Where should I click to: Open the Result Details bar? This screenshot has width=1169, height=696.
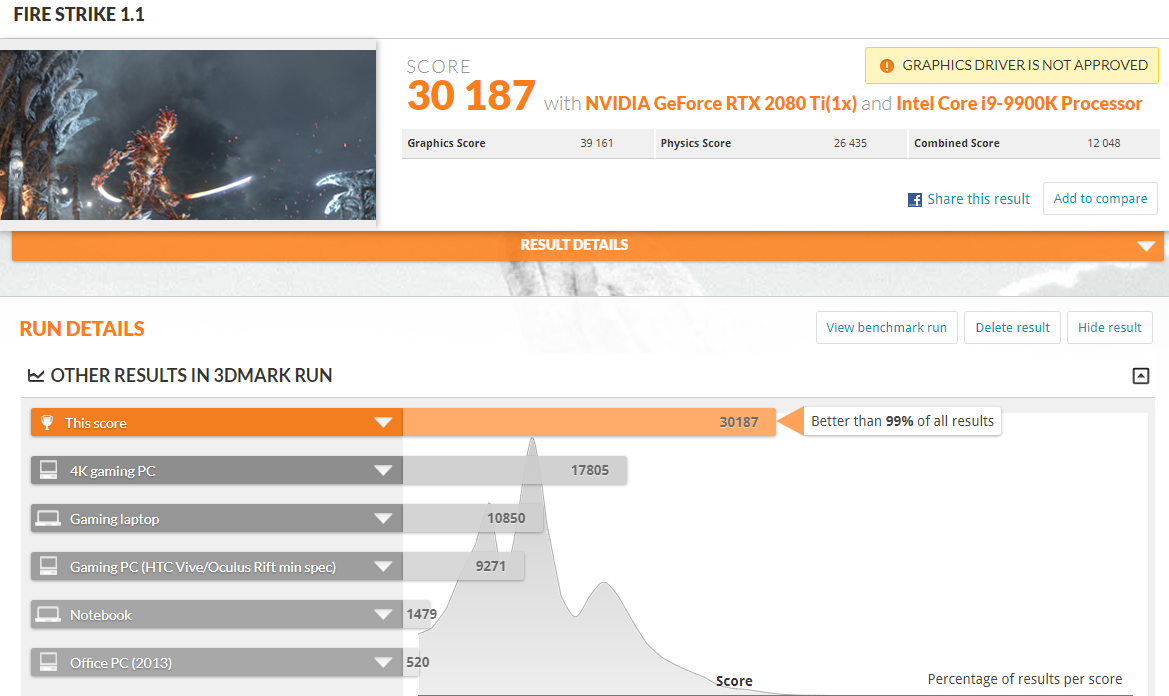click(x=587, y=245)
